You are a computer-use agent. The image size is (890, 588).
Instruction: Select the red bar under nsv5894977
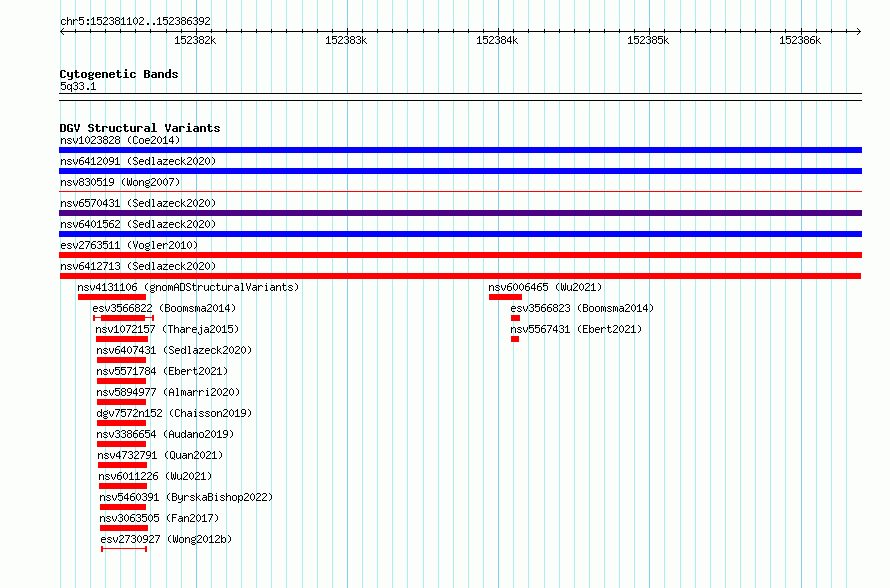pyautogui.click(x=121, y=402)
